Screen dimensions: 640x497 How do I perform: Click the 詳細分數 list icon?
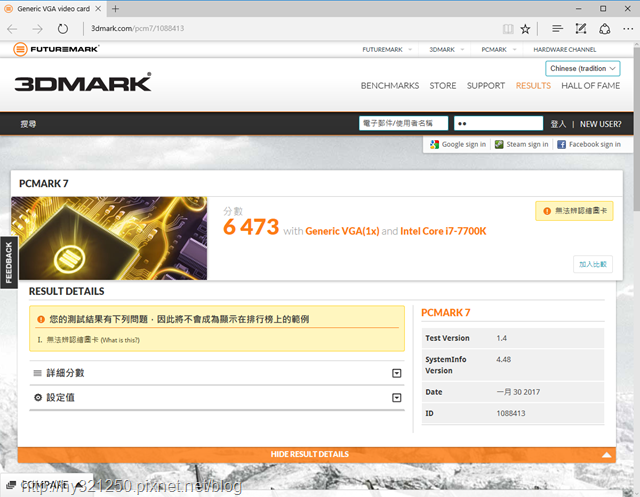point(38,373)
